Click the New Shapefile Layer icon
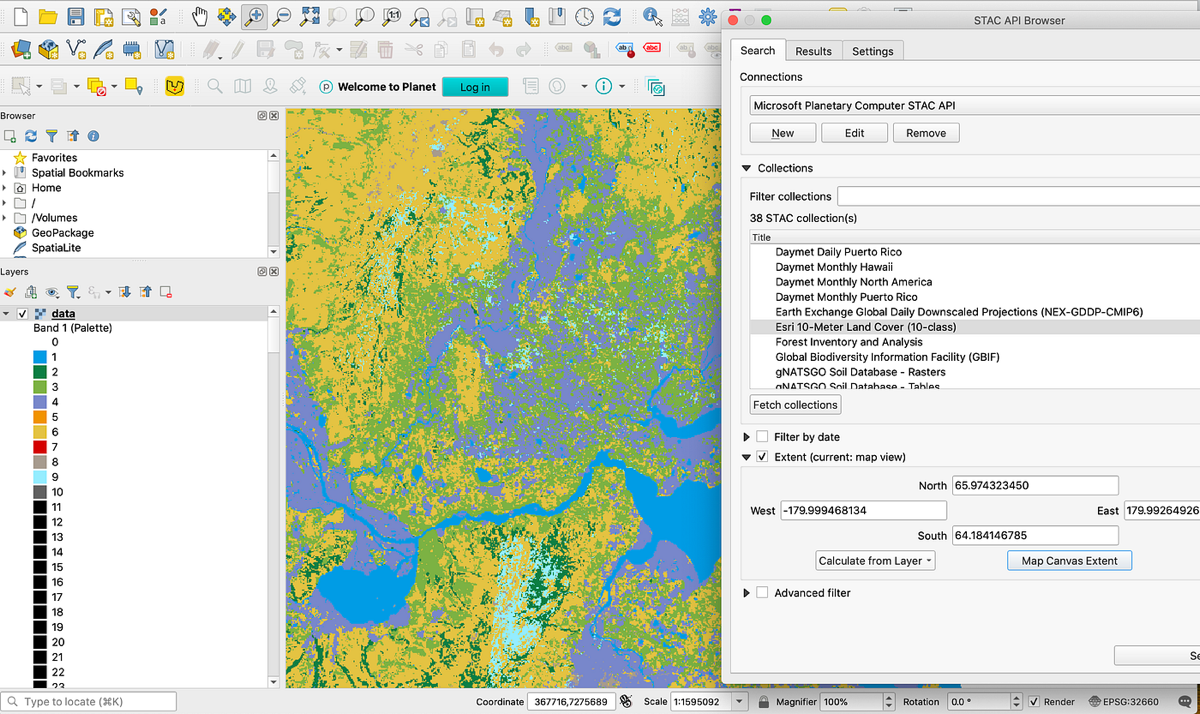The width and height of the screenshot is (1200, 714). click(x=76, y=49)
